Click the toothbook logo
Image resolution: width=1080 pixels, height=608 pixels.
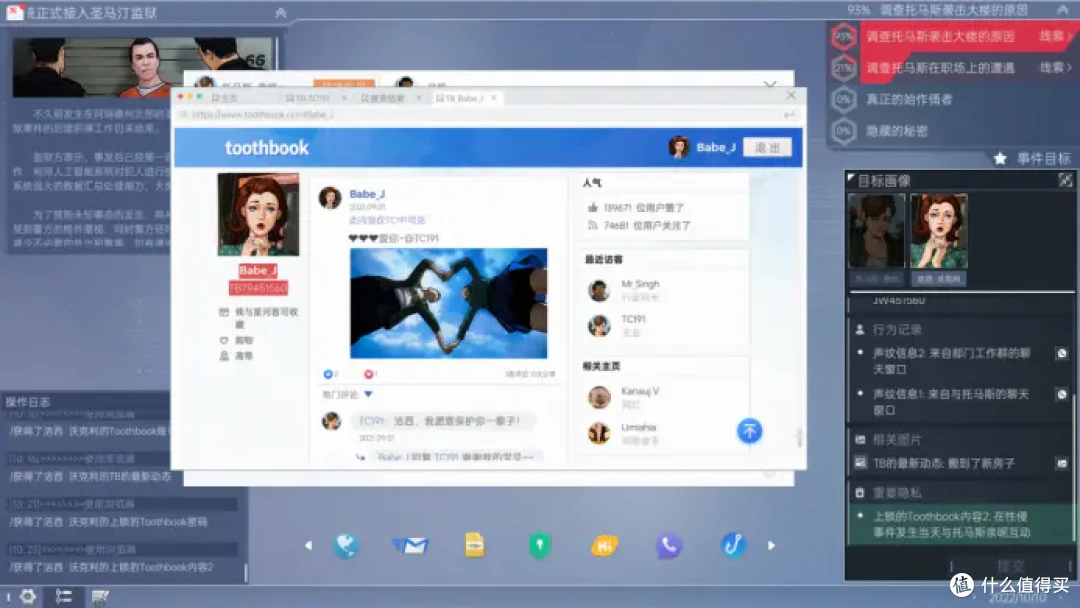(267, 147)
